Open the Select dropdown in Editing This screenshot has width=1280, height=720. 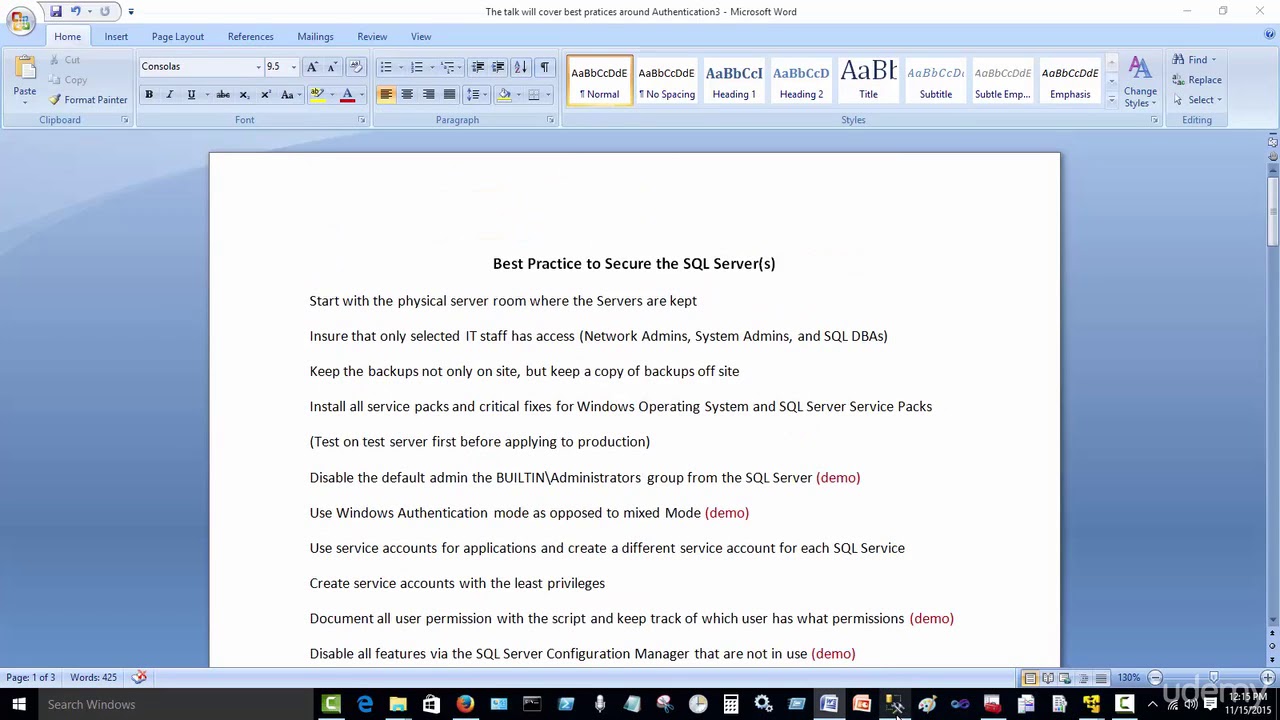[1198, 100]
